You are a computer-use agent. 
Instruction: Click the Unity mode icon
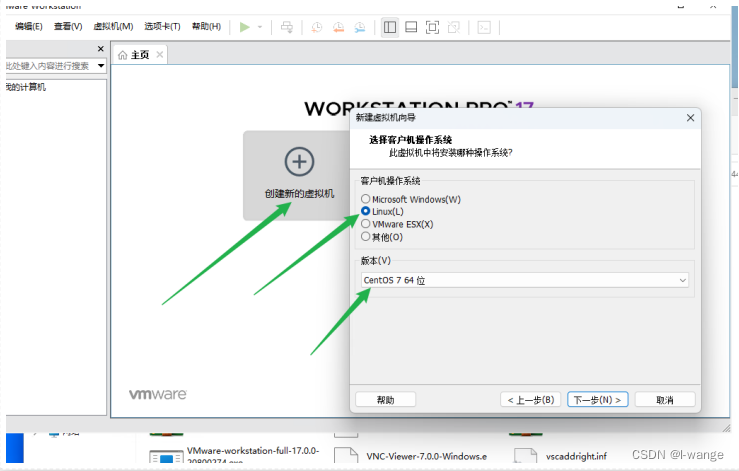coord(454,27)
